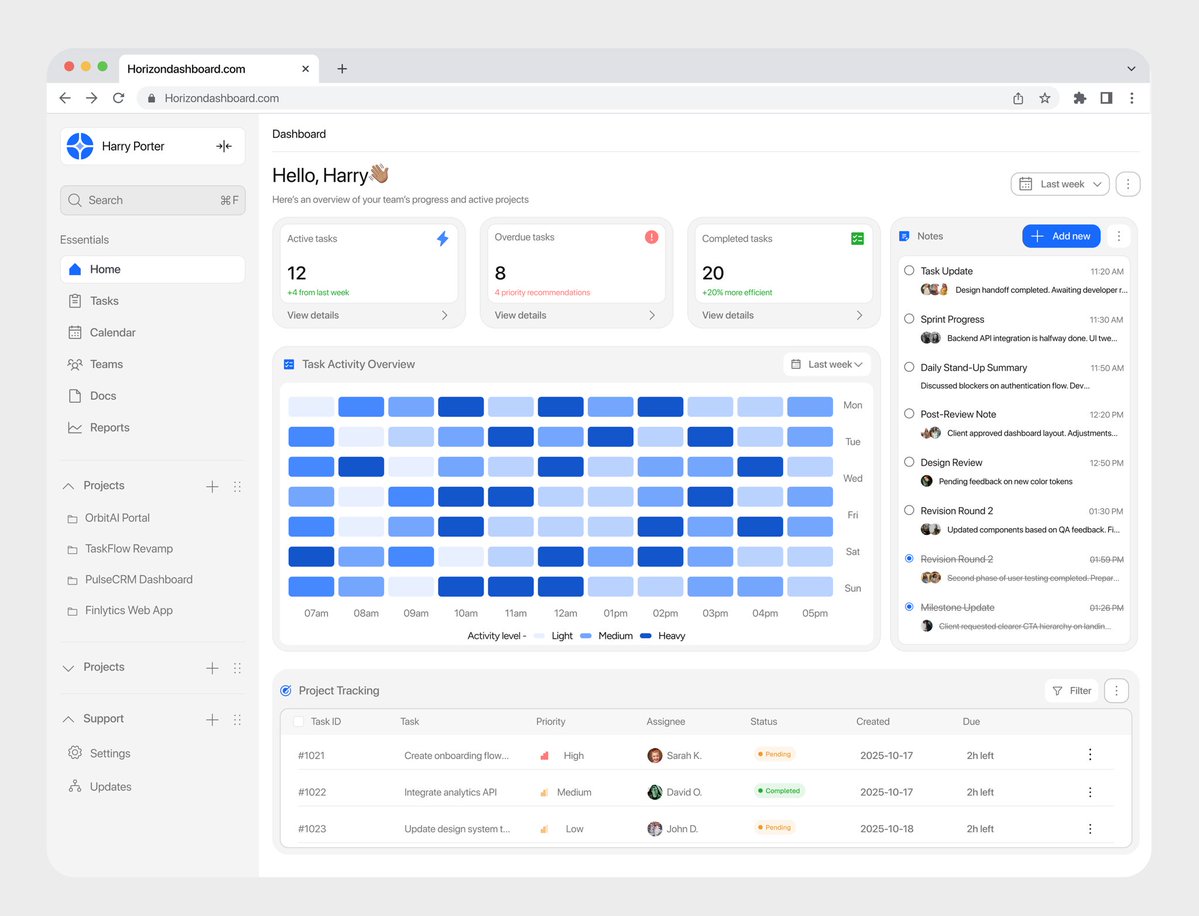
Task: Open the Tasks section in the sidebar
Action: (x=105, y=300)
